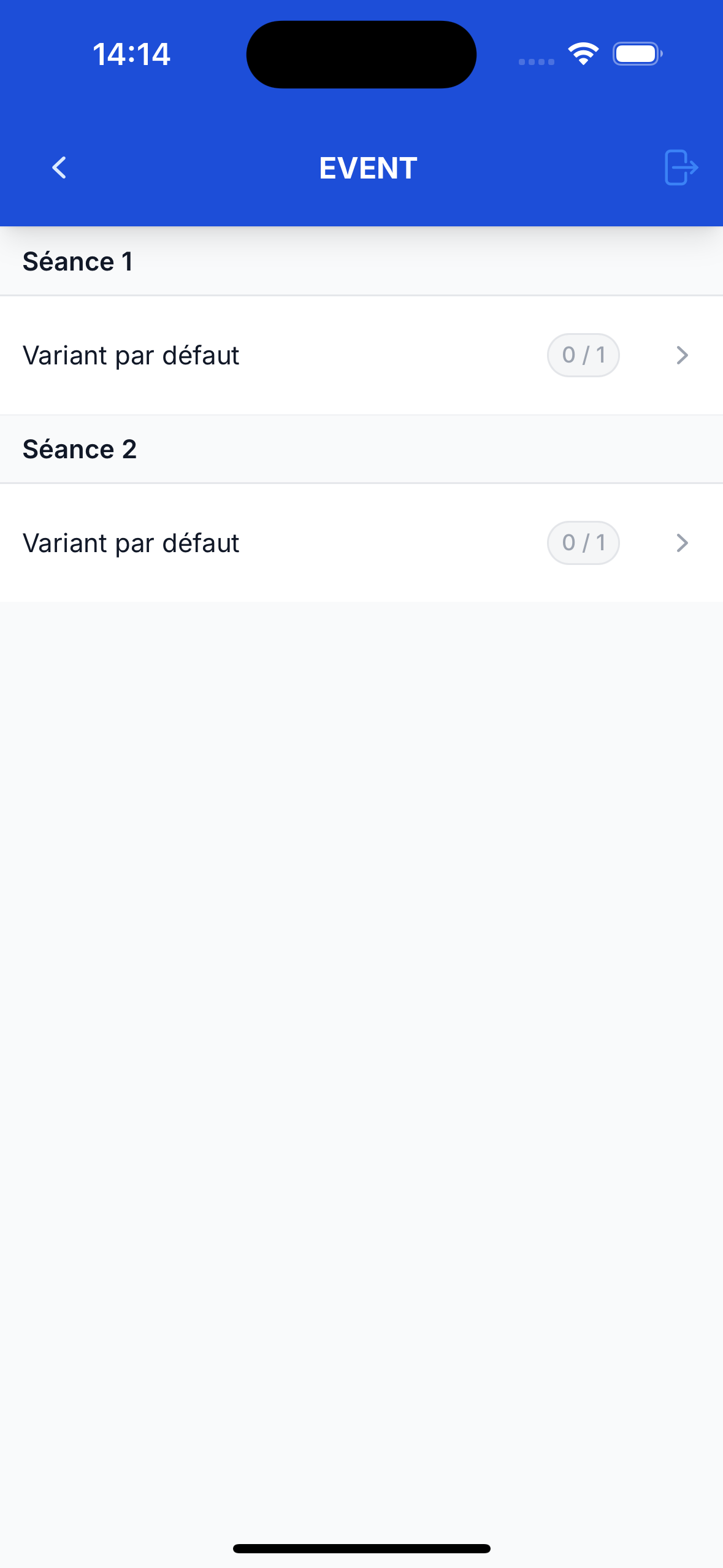Tap the EVENT page title

click(368, 168)
